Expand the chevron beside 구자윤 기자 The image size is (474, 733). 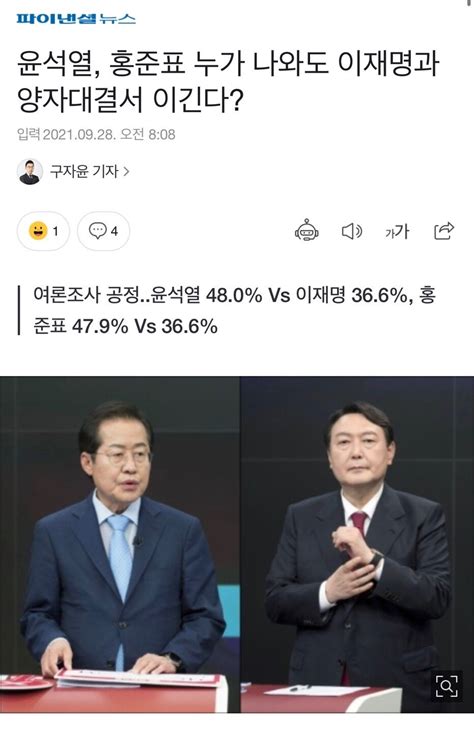point(126,172)
